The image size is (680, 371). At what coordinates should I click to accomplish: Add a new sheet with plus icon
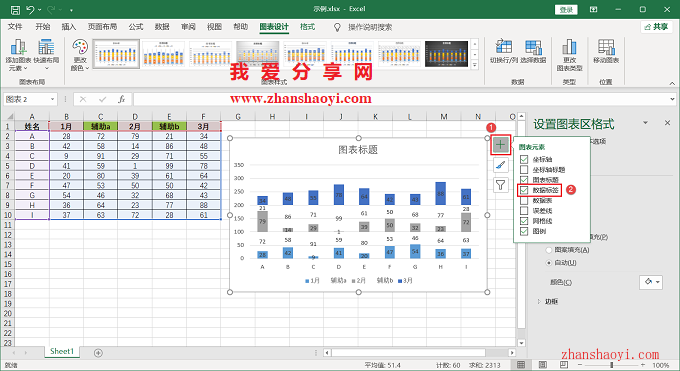[x=98, y=353]
